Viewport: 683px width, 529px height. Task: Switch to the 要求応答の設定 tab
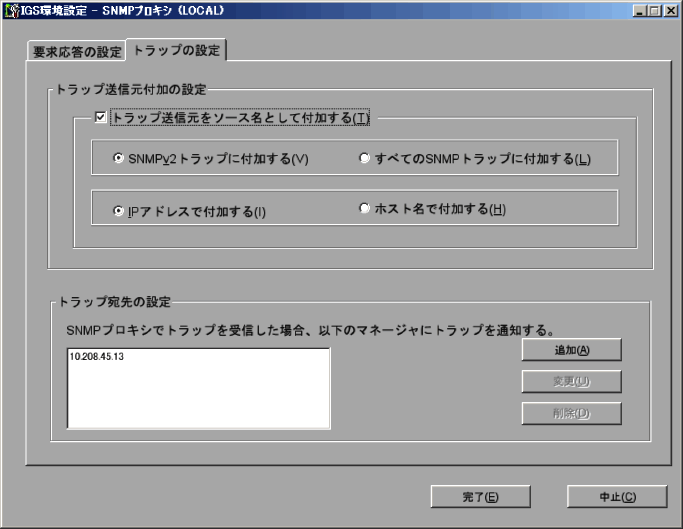point(77,52)
